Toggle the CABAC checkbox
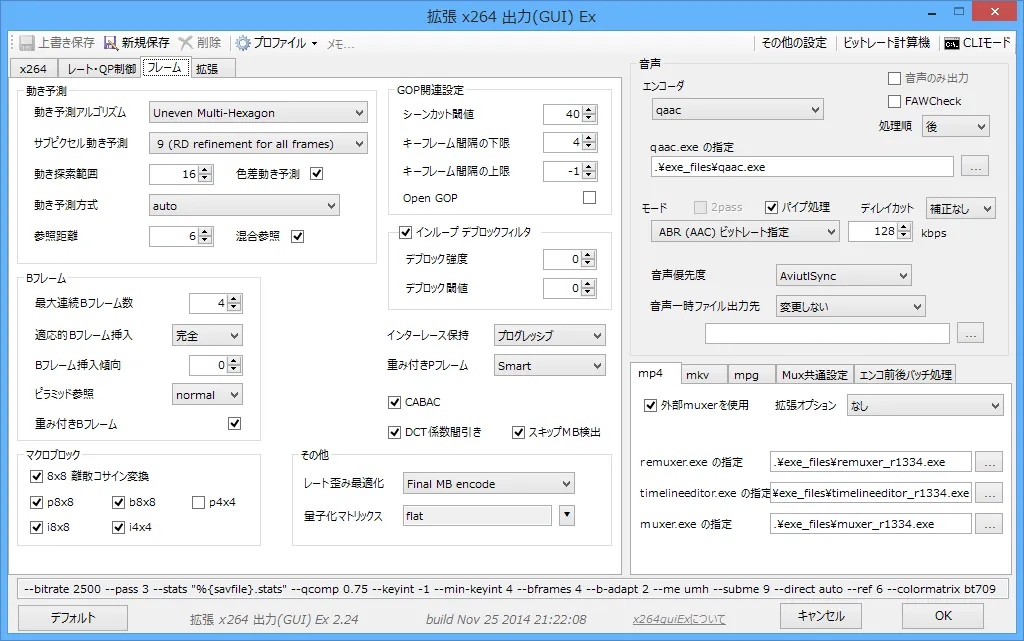Screen dimensions: 1024x641 coord(395,402)
